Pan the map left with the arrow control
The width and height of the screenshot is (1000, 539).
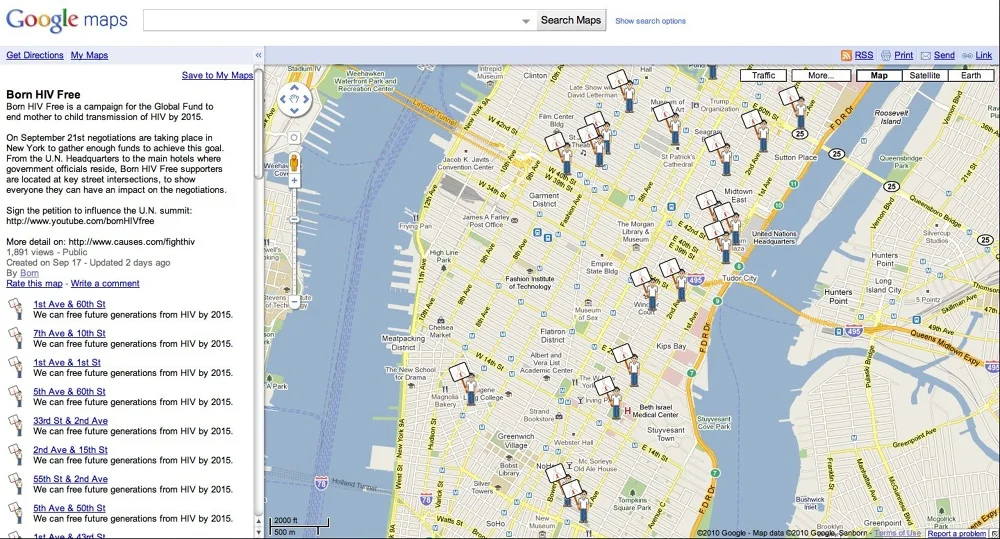283,100
